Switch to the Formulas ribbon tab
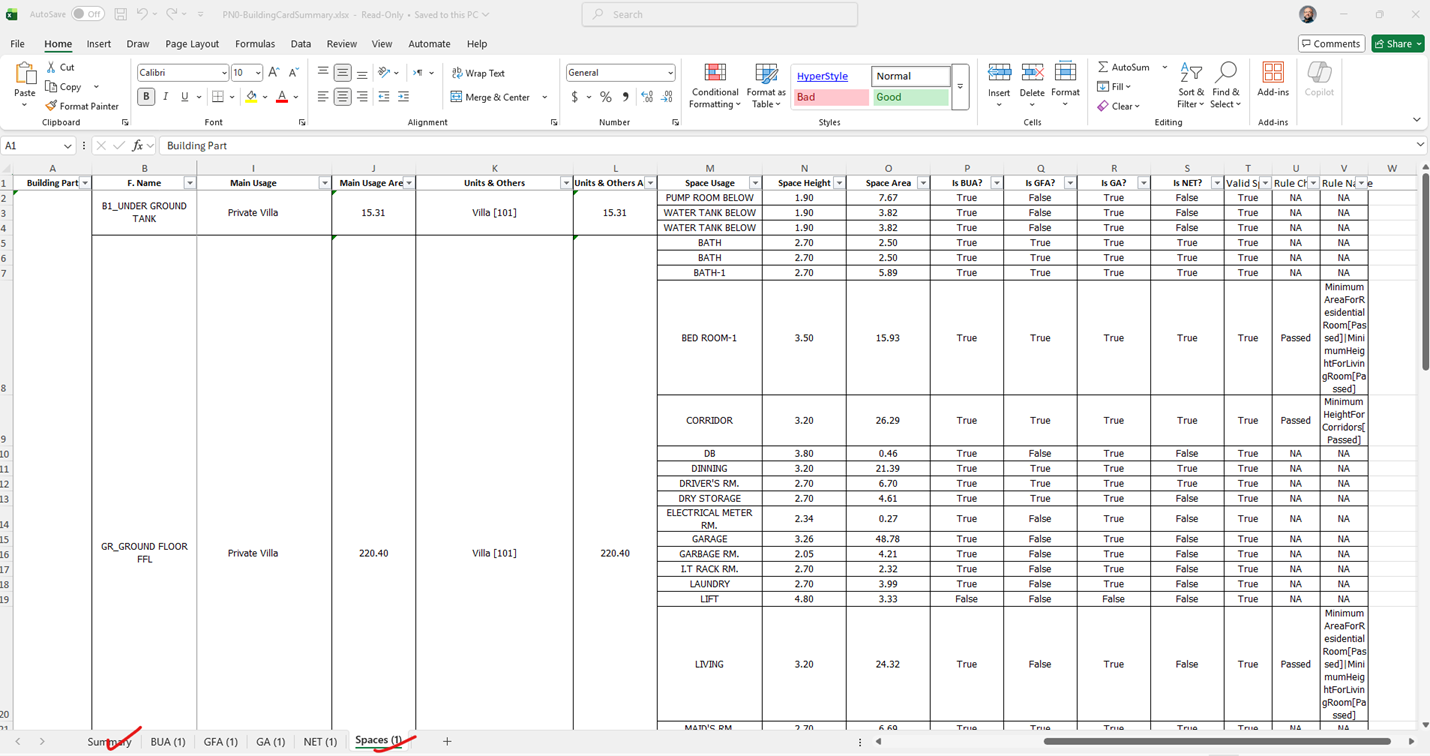This screenshot has width=1430, height=756. pyautogui.click(x=255, y=44)
